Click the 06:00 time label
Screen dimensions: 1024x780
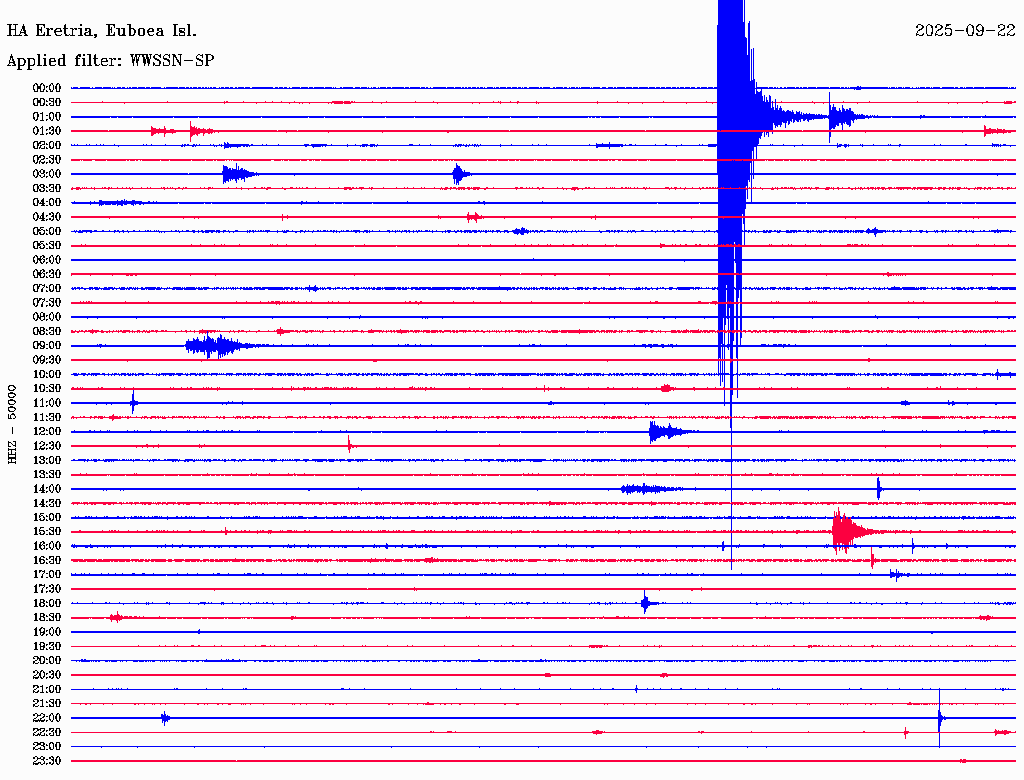coord(47,260)
